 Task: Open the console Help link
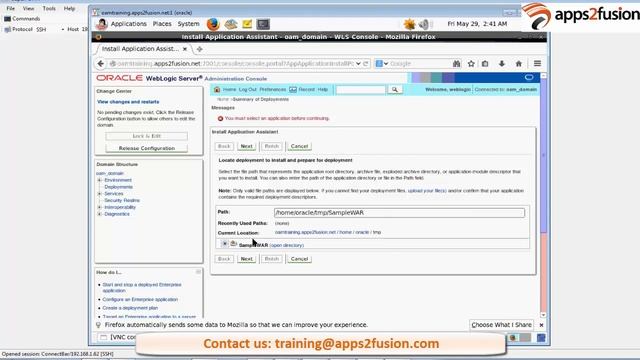(323, 89)
